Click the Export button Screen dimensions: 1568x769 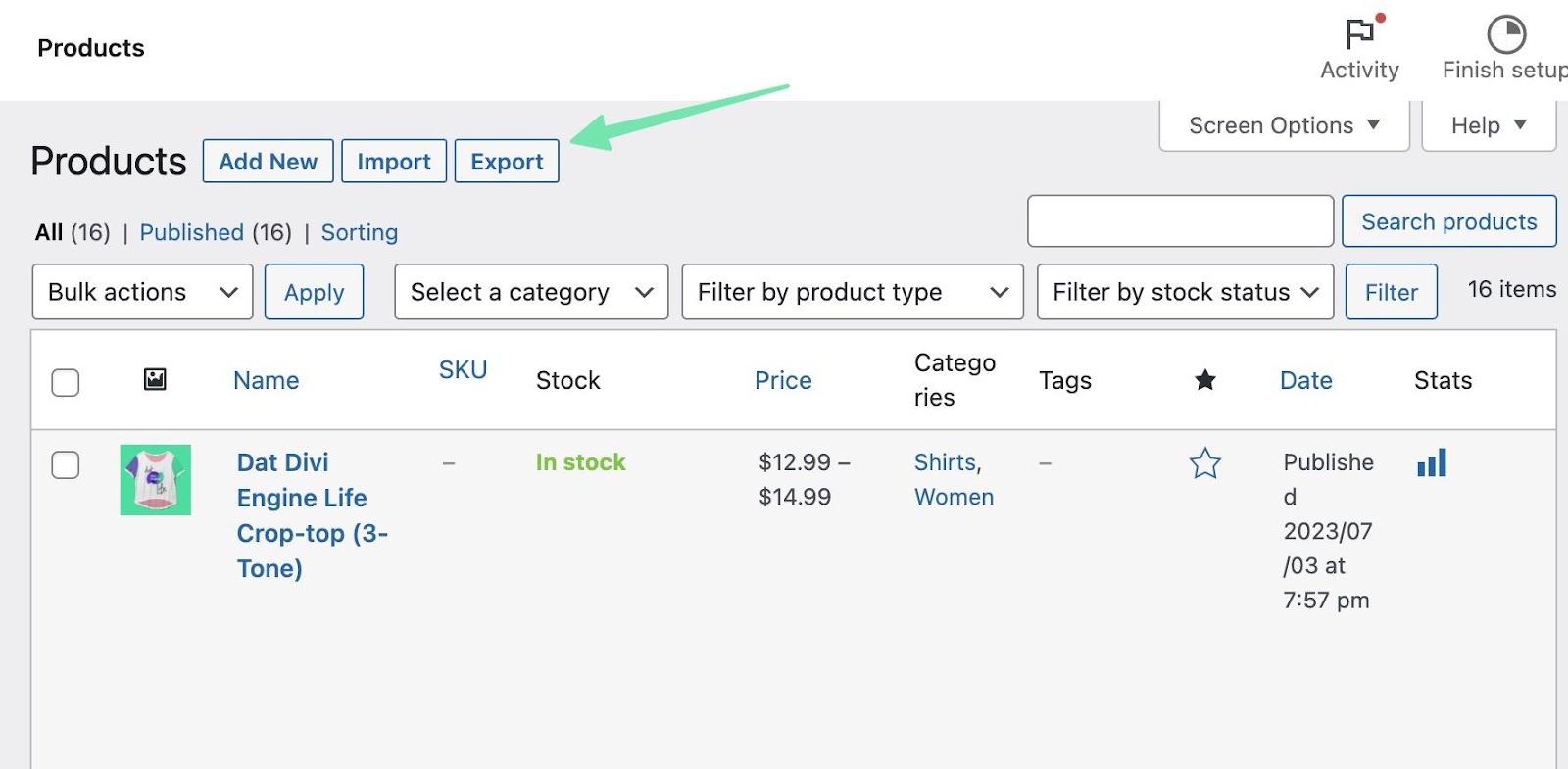(x=507, y=162)
